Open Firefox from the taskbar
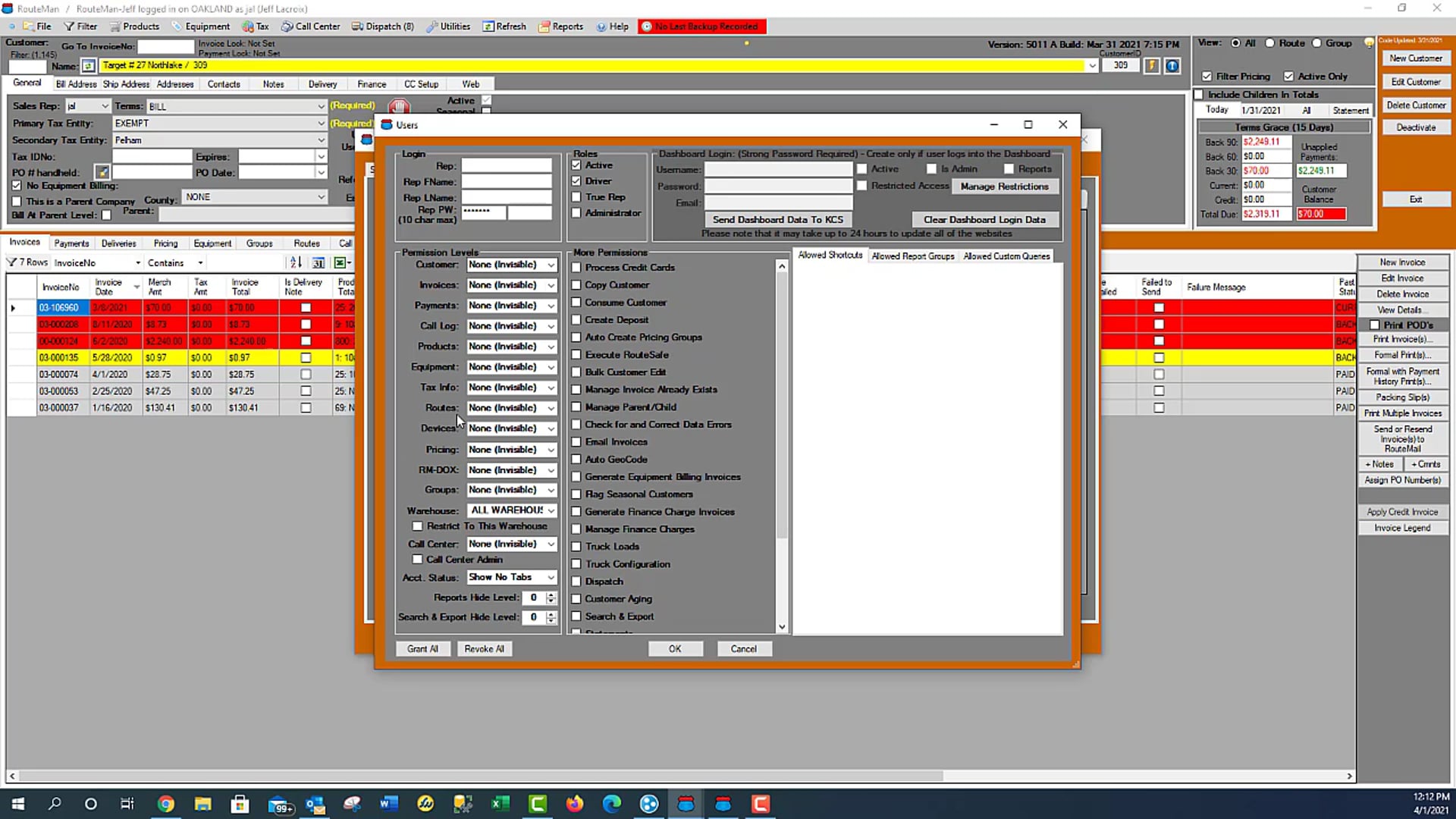 (575, 804)
